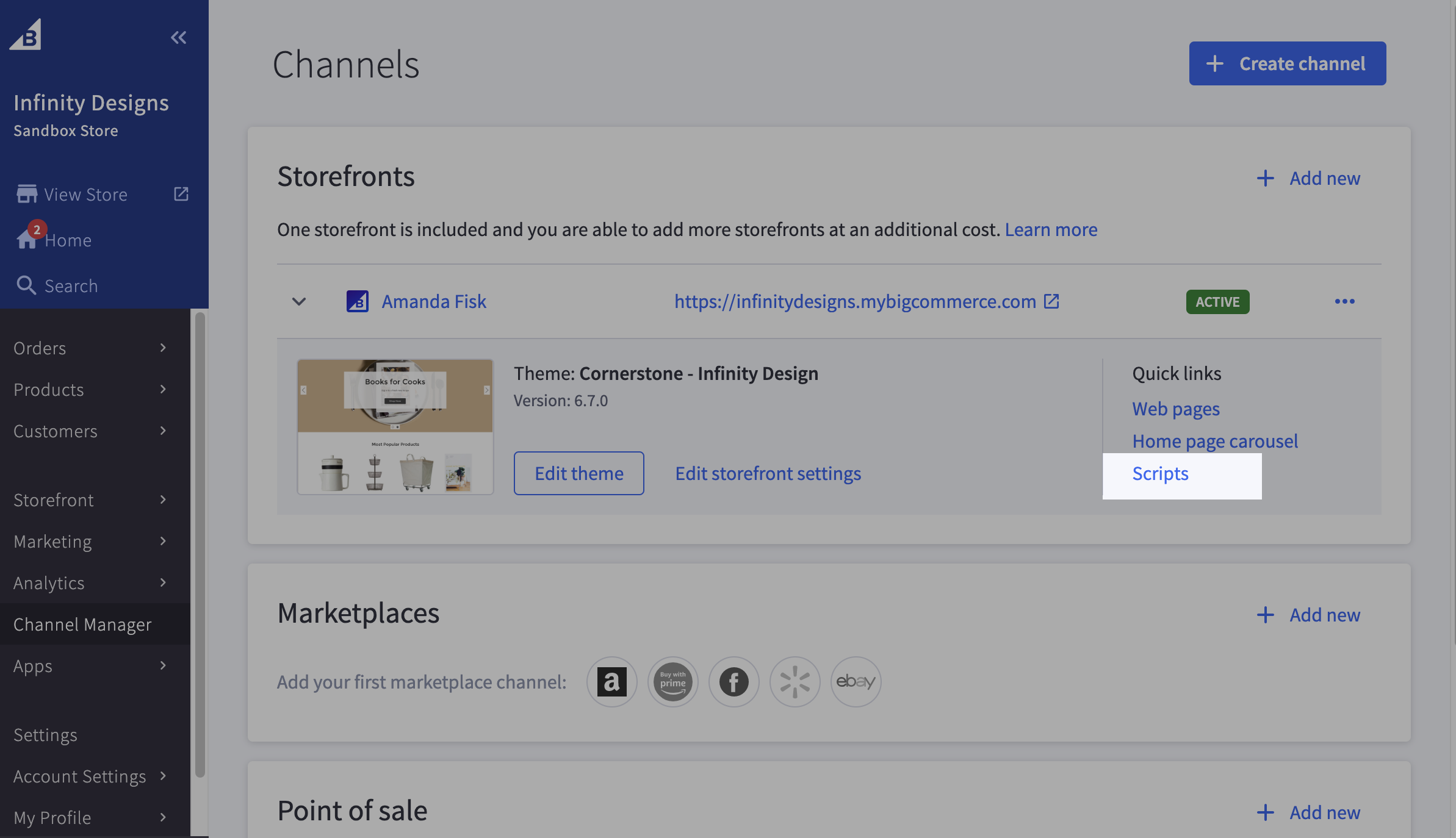Screen dimensions: 1456x838
Task: Click the BigCommerce channel icon beside Amanda Fisk
Action: (357, 301)
